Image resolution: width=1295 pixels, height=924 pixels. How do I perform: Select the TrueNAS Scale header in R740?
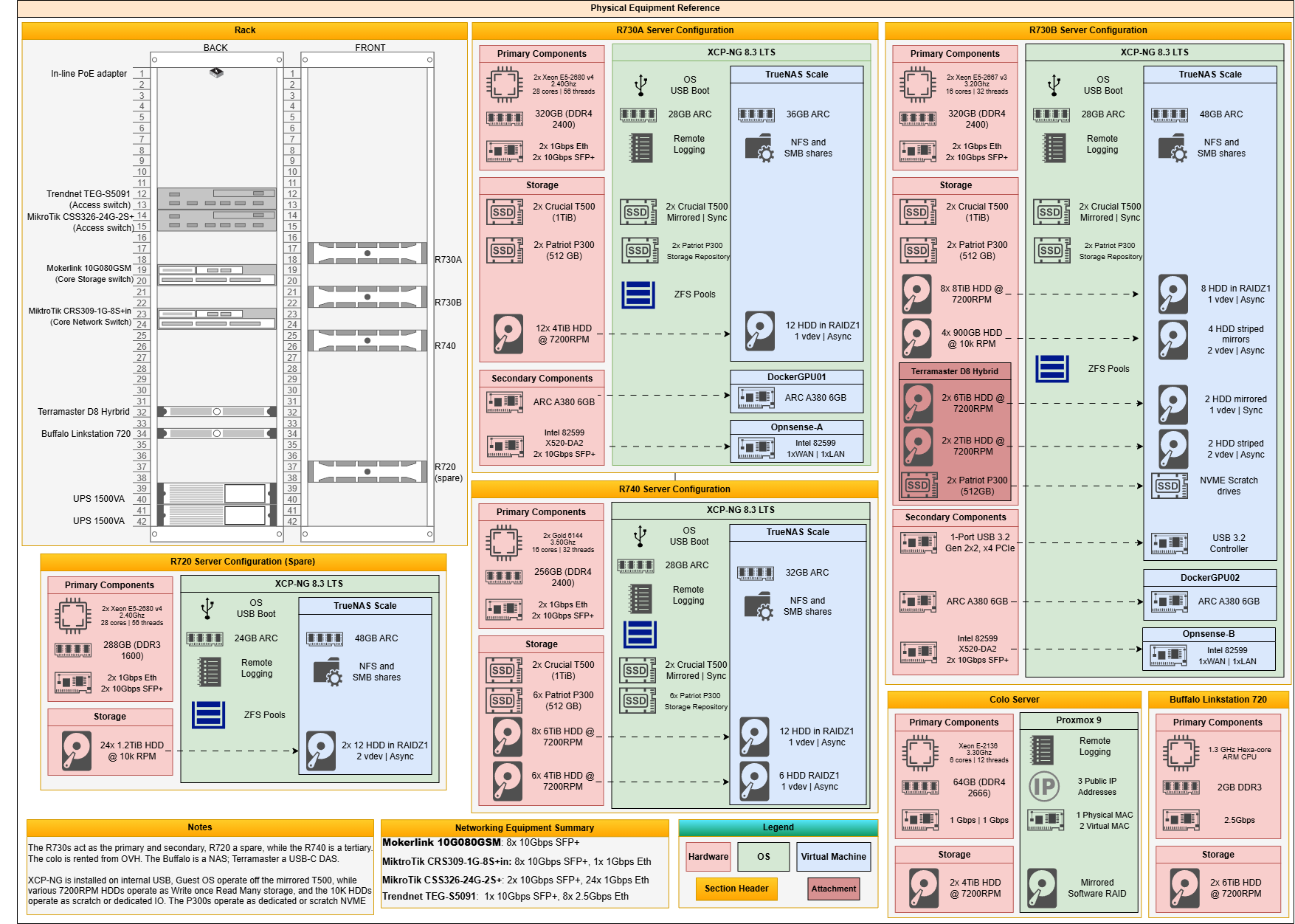(796, 531)
